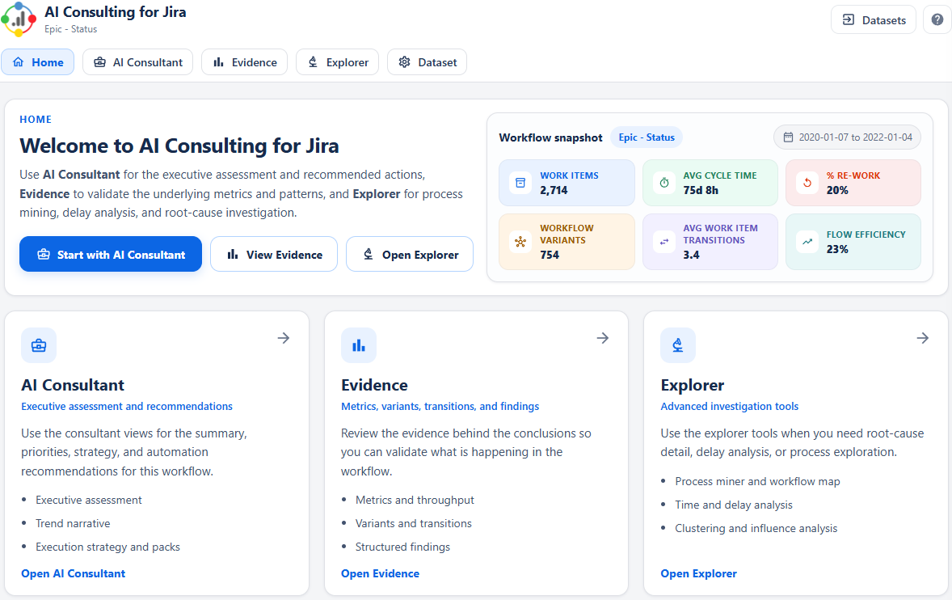Click the Variants and transitions bullet
This screenshot has height=600, width=952.
(413, 523)
